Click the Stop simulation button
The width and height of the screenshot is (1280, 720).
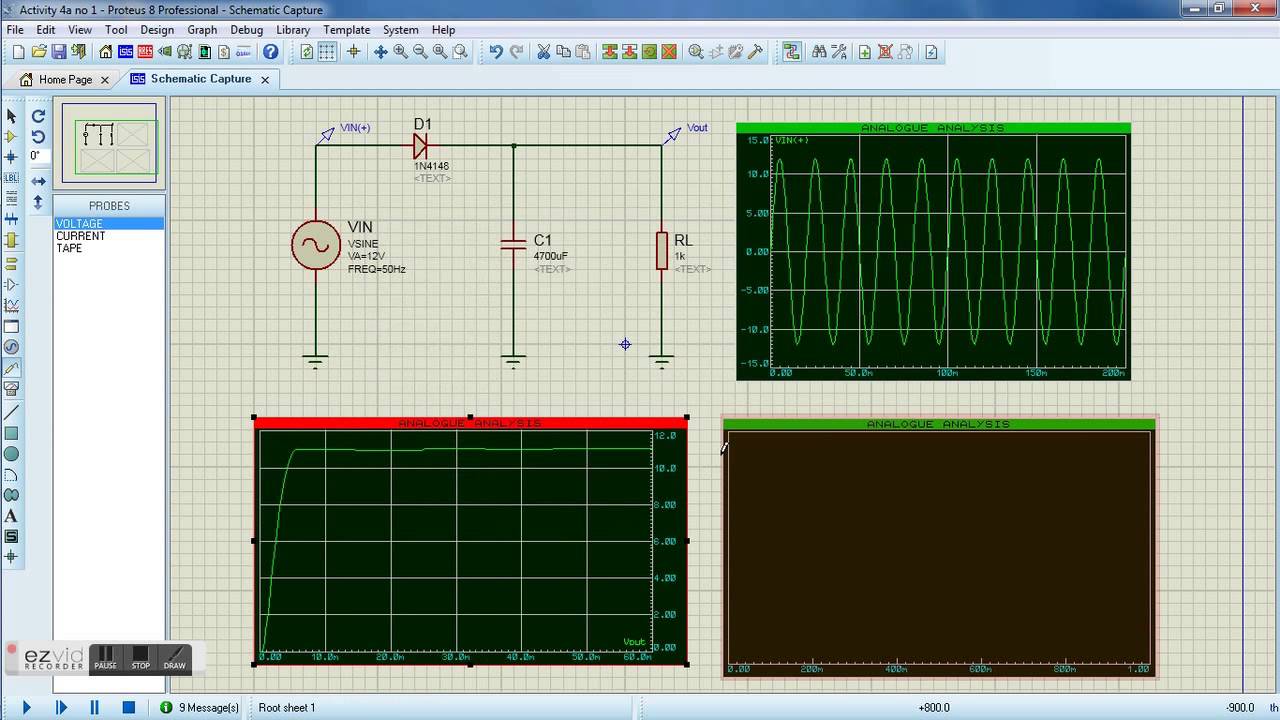[x=129, y=707]
